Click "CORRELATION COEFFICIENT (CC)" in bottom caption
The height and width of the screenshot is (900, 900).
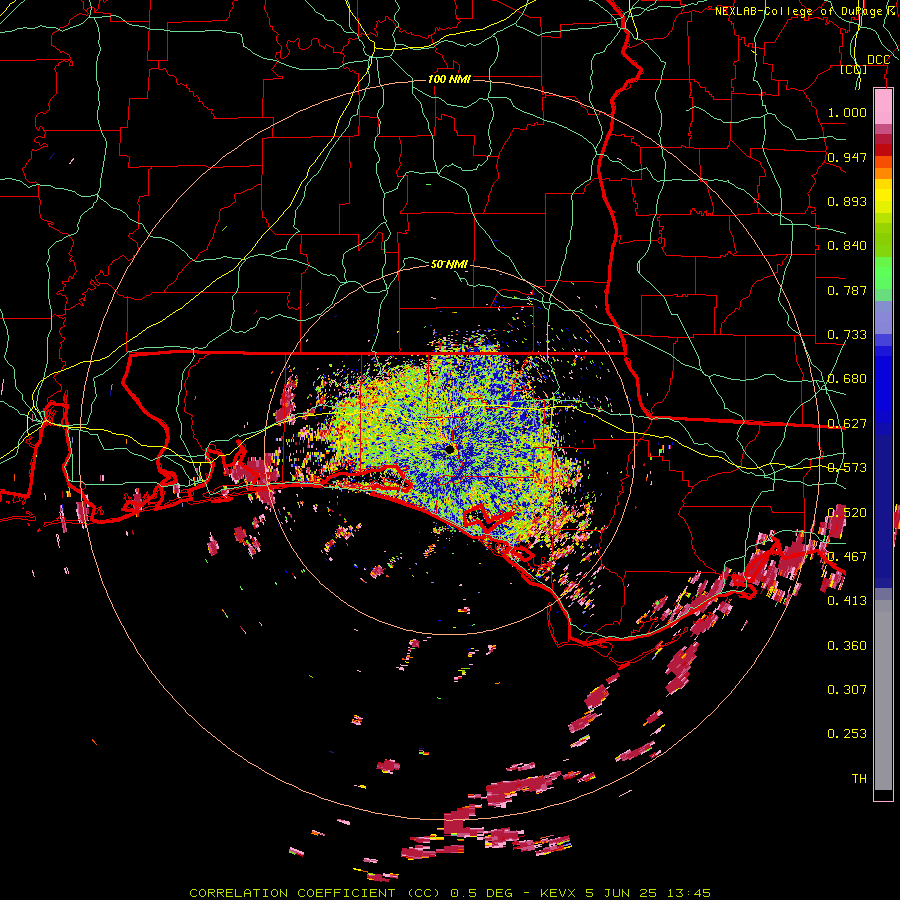(x=315, y=893)
